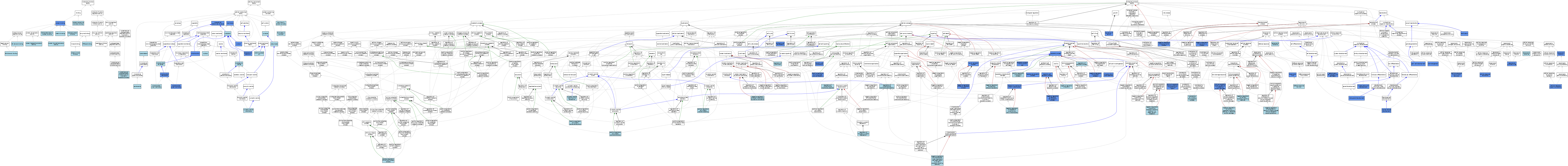Viewport: 1568px width, 166px height.
Task: Click the 'organelle inner membrane' node
Action: click(x=155, y=53)
